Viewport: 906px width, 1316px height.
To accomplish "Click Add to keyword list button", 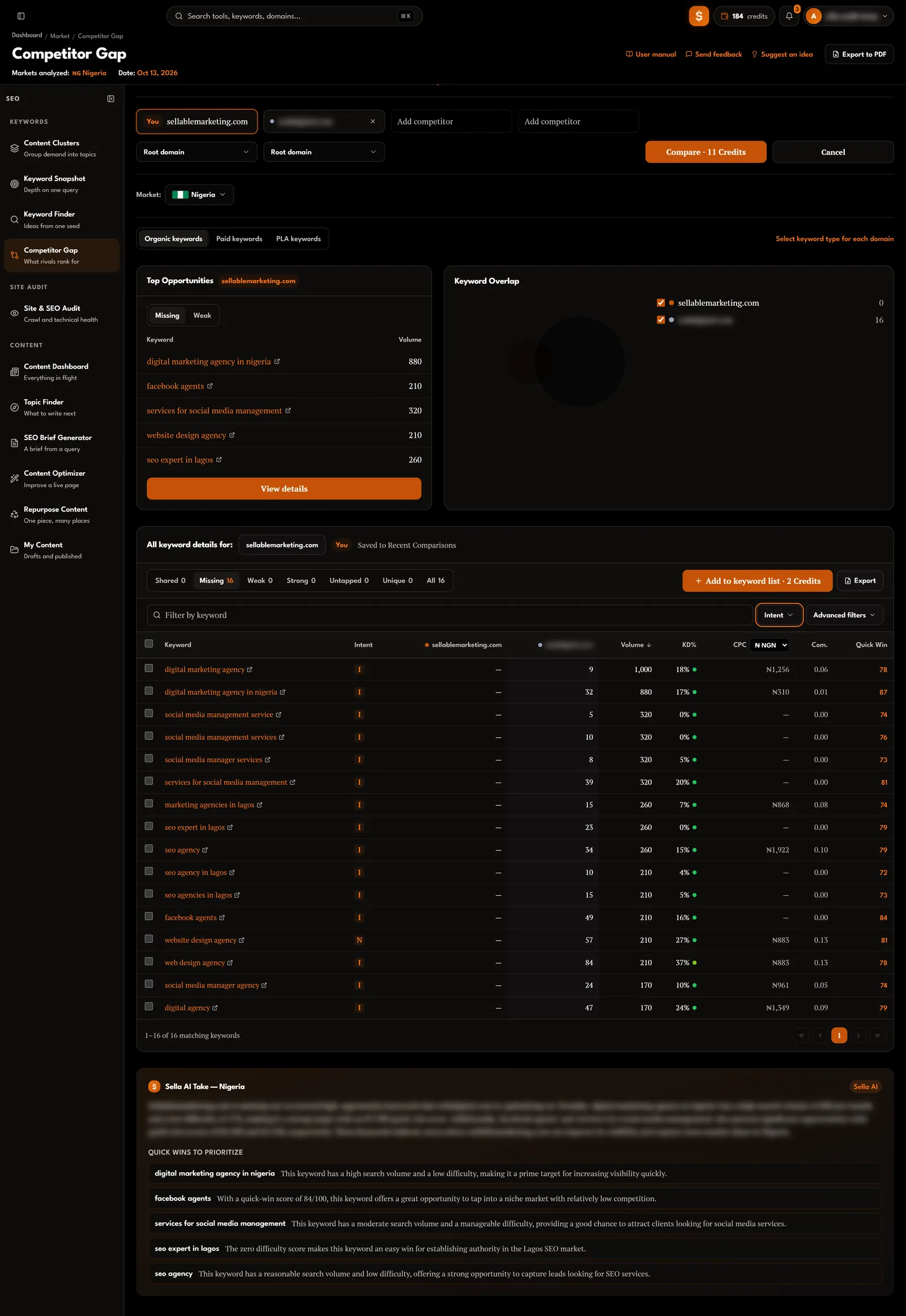I will (757, 581).
